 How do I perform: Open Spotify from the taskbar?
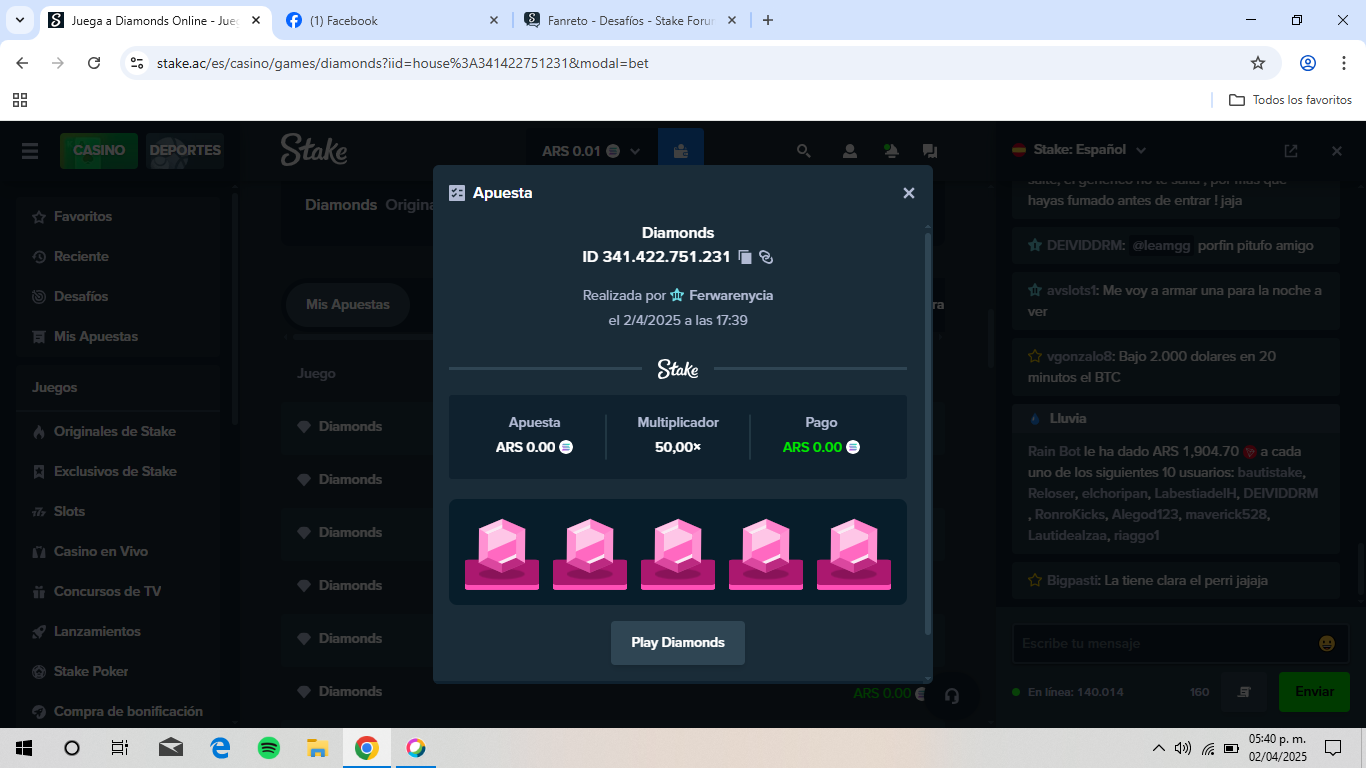click(x=269, y=748)
